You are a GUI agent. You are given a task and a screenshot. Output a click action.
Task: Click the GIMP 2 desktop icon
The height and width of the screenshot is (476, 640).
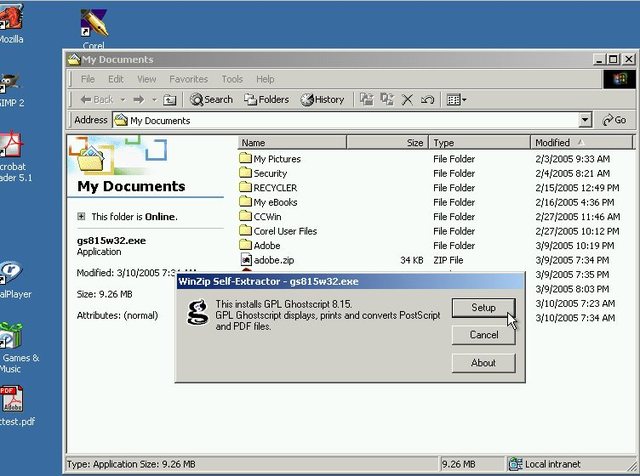tap(11, 91)
